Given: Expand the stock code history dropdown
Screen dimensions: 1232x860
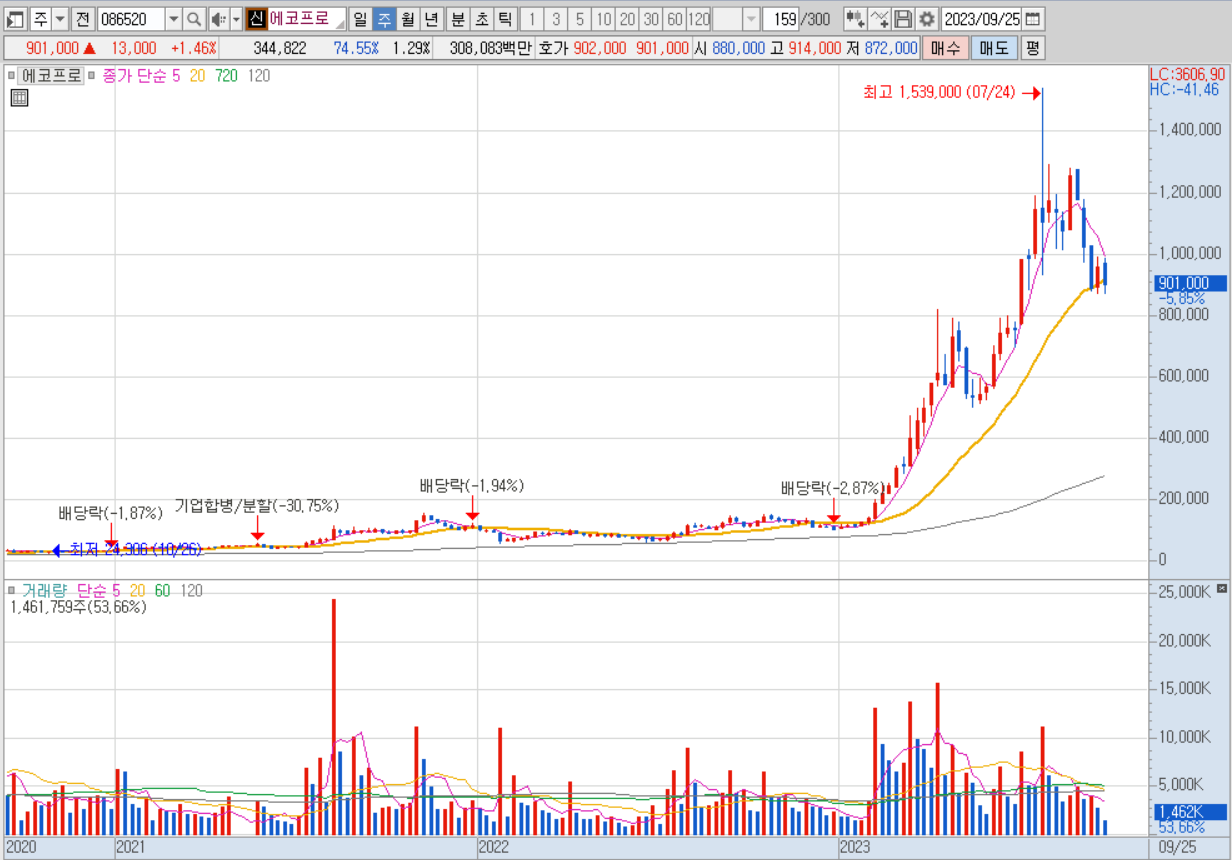Looking at the screenshot, I should pyautogui.click(x=173, y=19).
